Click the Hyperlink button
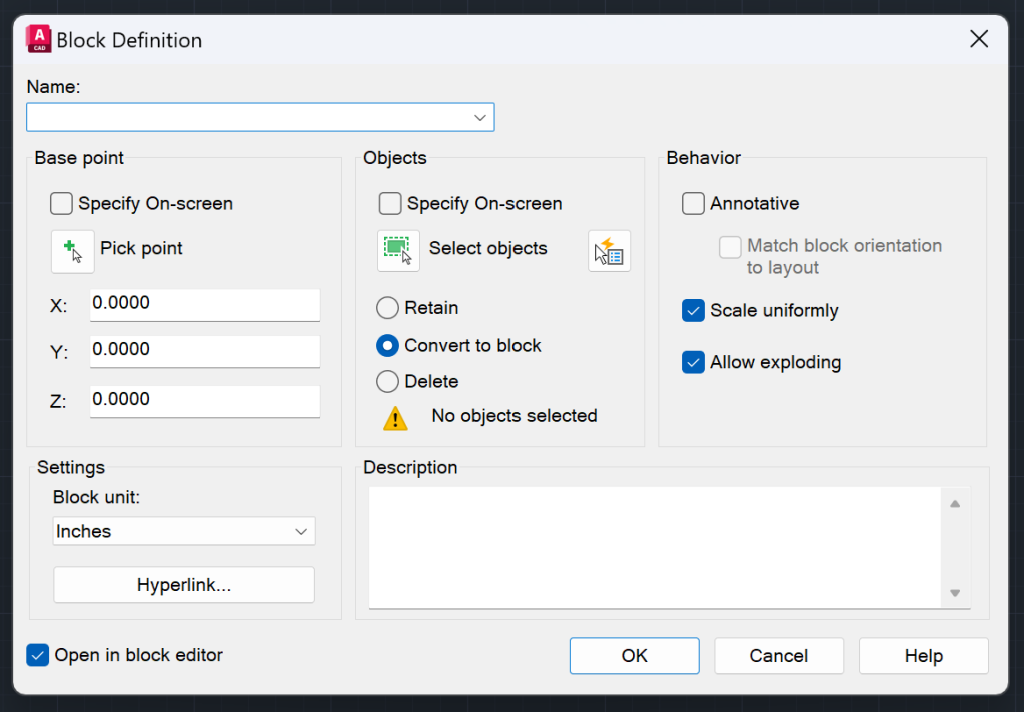1024x712 pixels. point(183,584)
